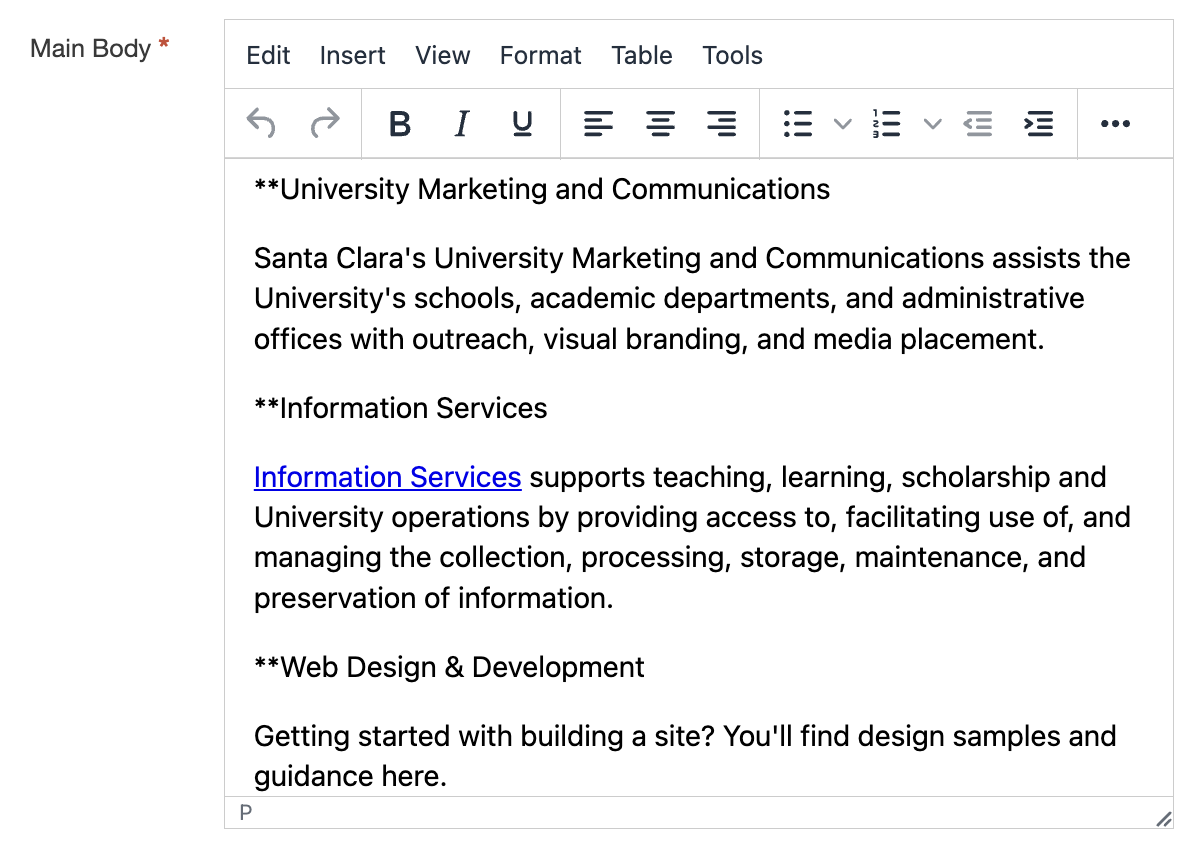Align text left

click(598, 123)
